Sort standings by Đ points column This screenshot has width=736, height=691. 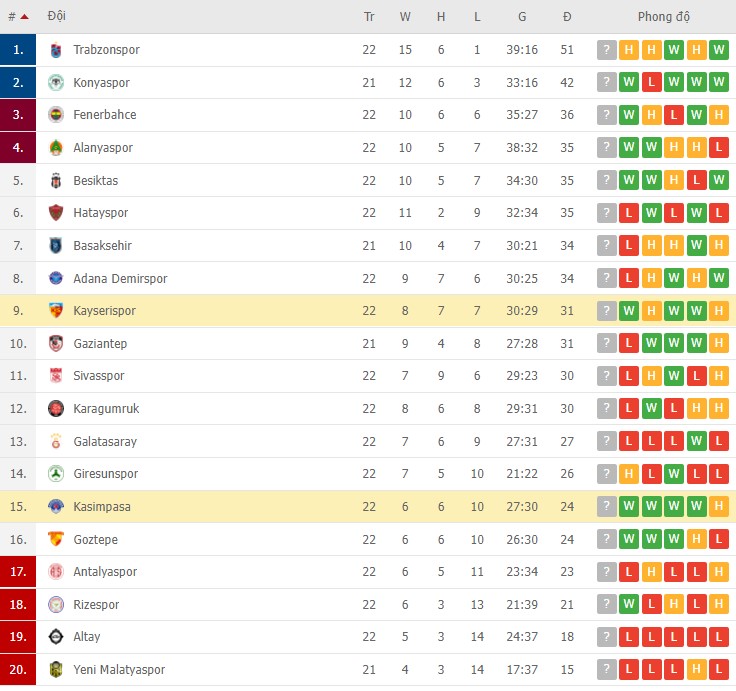567,17
